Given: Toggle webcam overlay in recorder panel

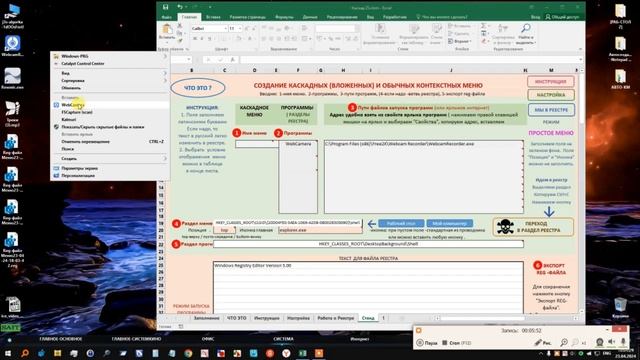Looking at the screenshot, I should point(599,342).
